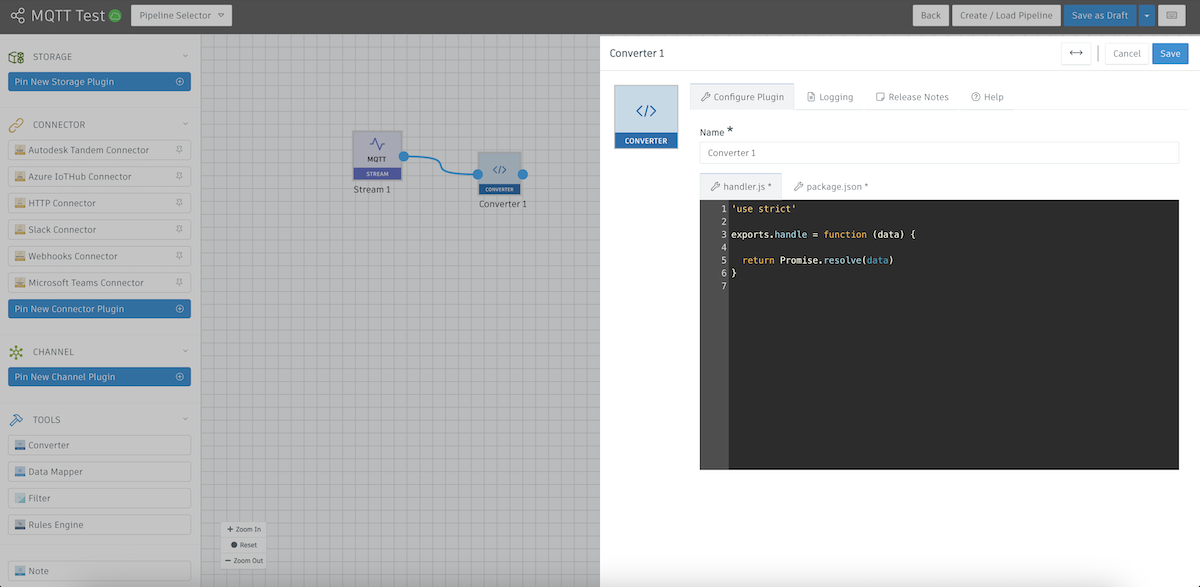Open the Pipeline Selector dropdown
The height and width of the screenshot is (587, 1200).
pyautogui.click(x=181, y=15)
